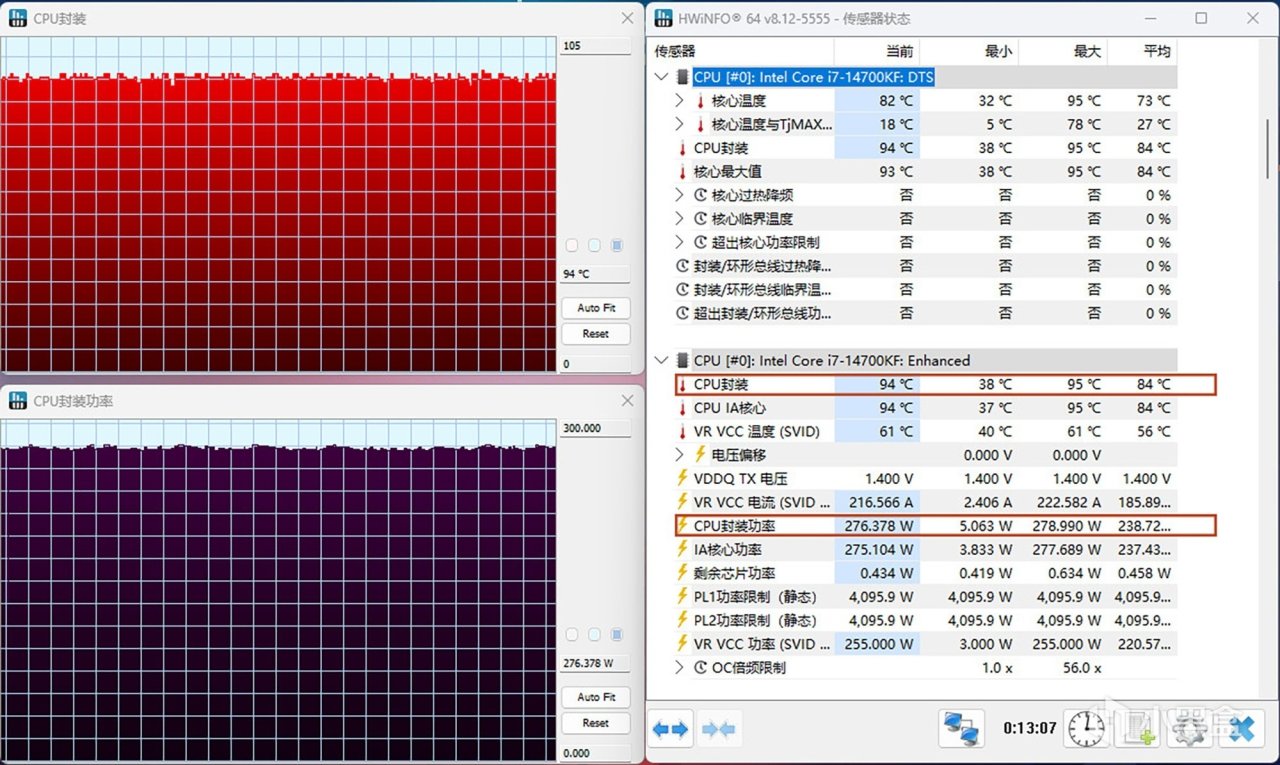Click the thermometer icon beside 核心最大值

683,172
